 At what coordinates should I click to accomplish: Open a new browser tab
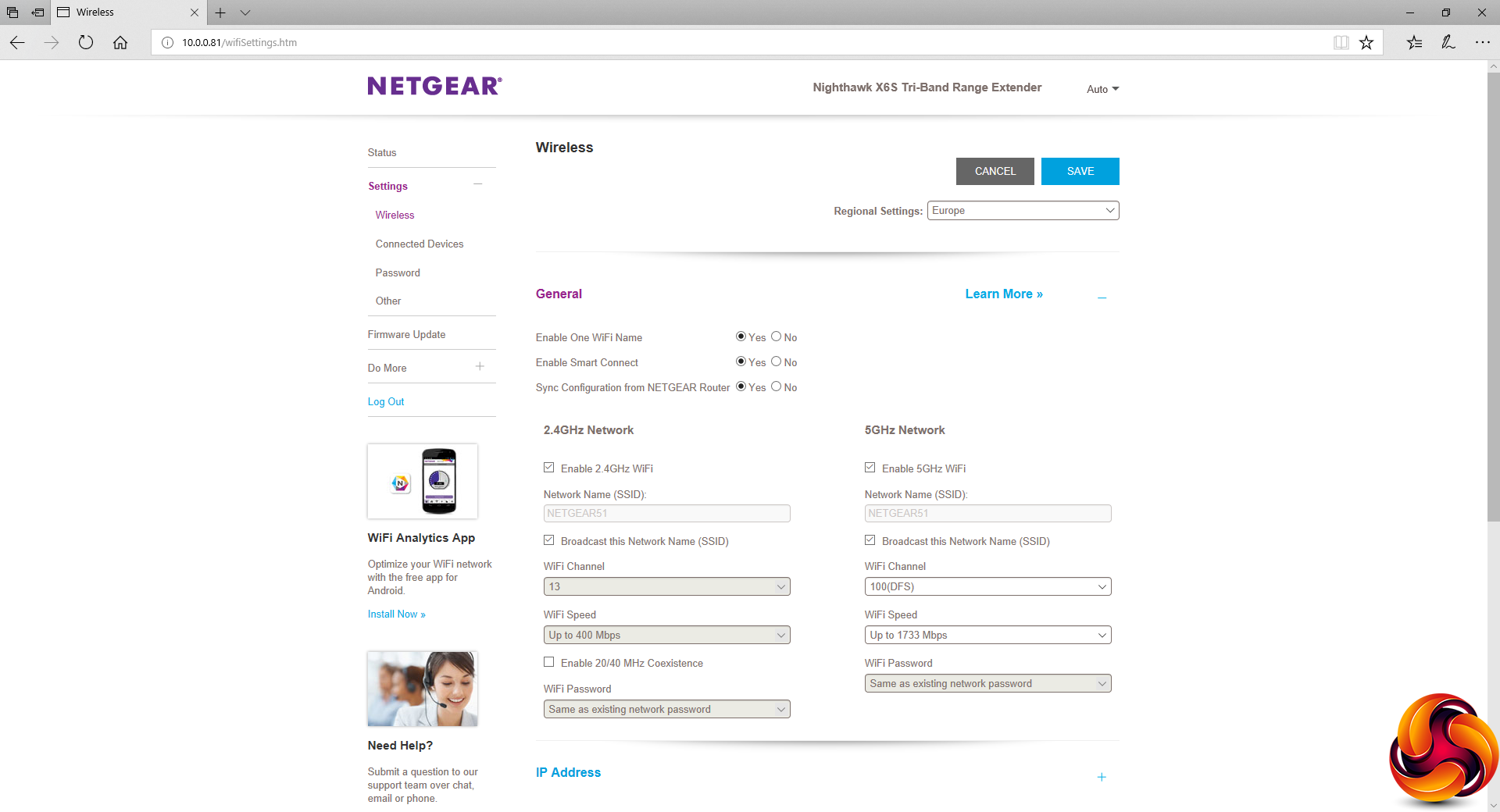click(220, 12)
